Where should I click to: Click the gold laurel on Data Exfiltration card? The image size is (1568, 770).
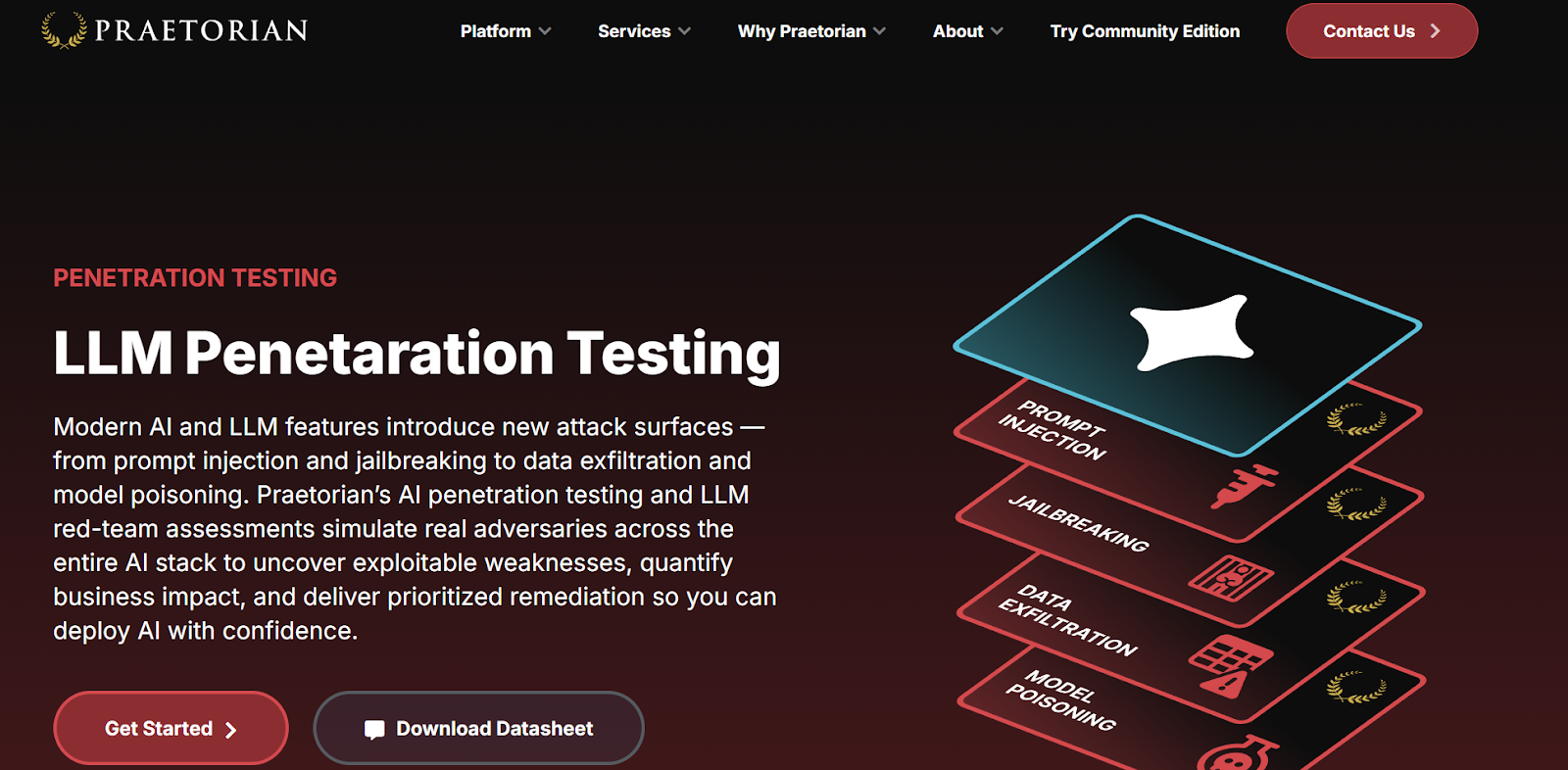point(1356,597)
